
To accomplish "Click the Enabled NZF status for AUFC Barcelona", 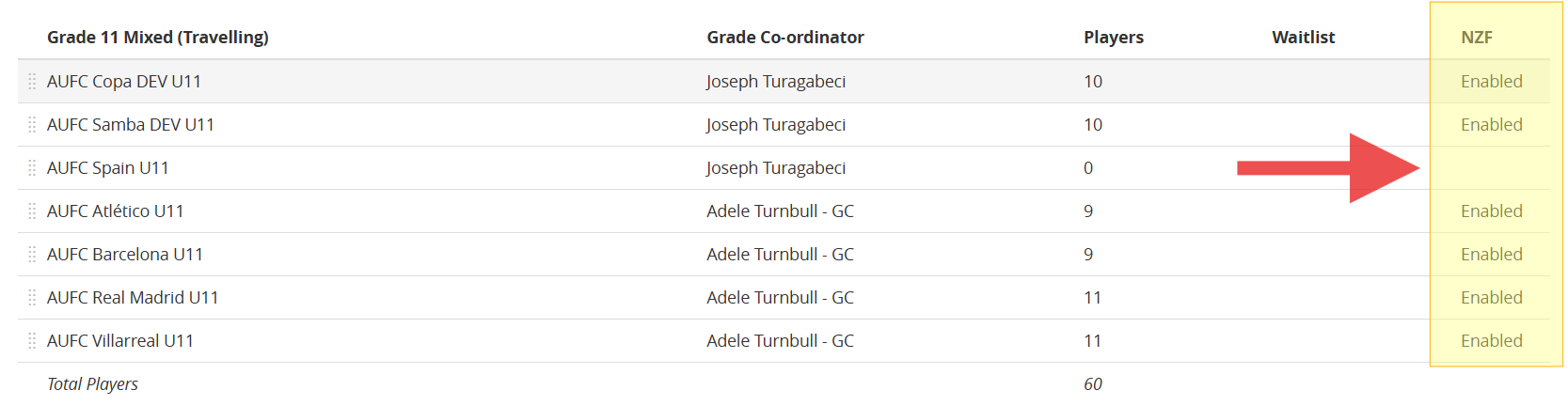I will [x=1491, y=255].
